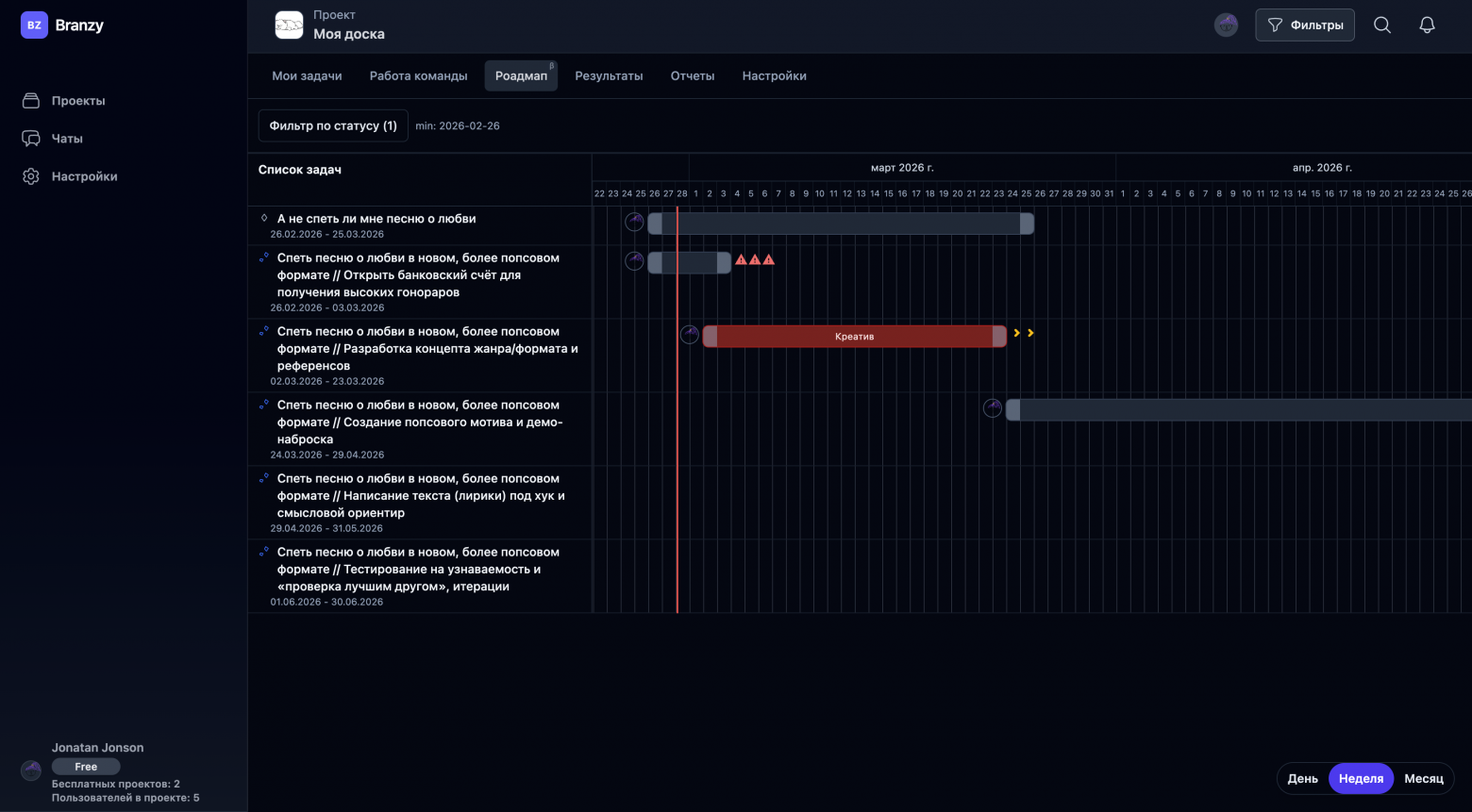Open Проекты from the sidebar

point(77,101)
